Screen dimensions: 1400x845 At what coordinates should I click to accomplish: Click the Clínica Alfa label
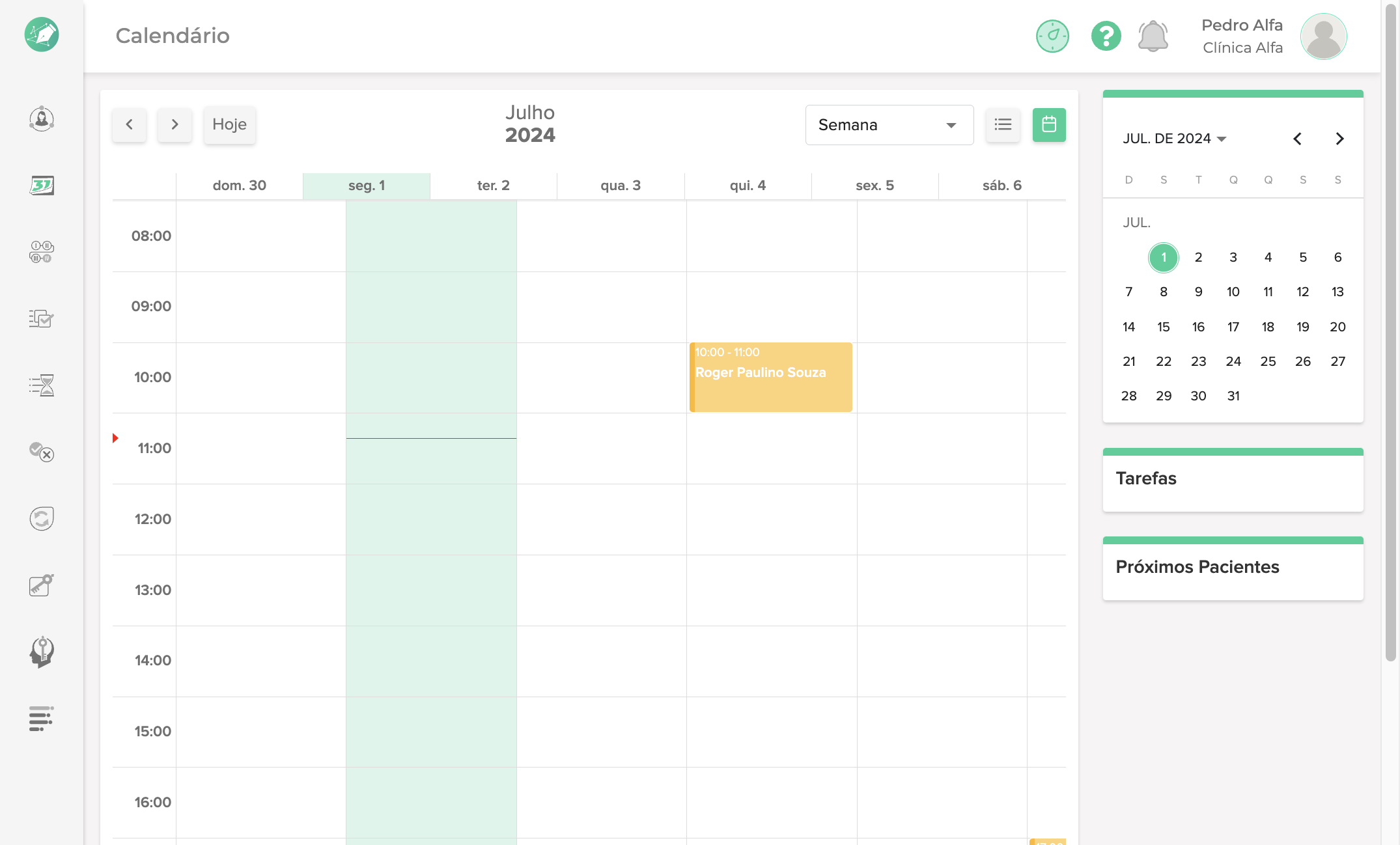[1242, 48]
